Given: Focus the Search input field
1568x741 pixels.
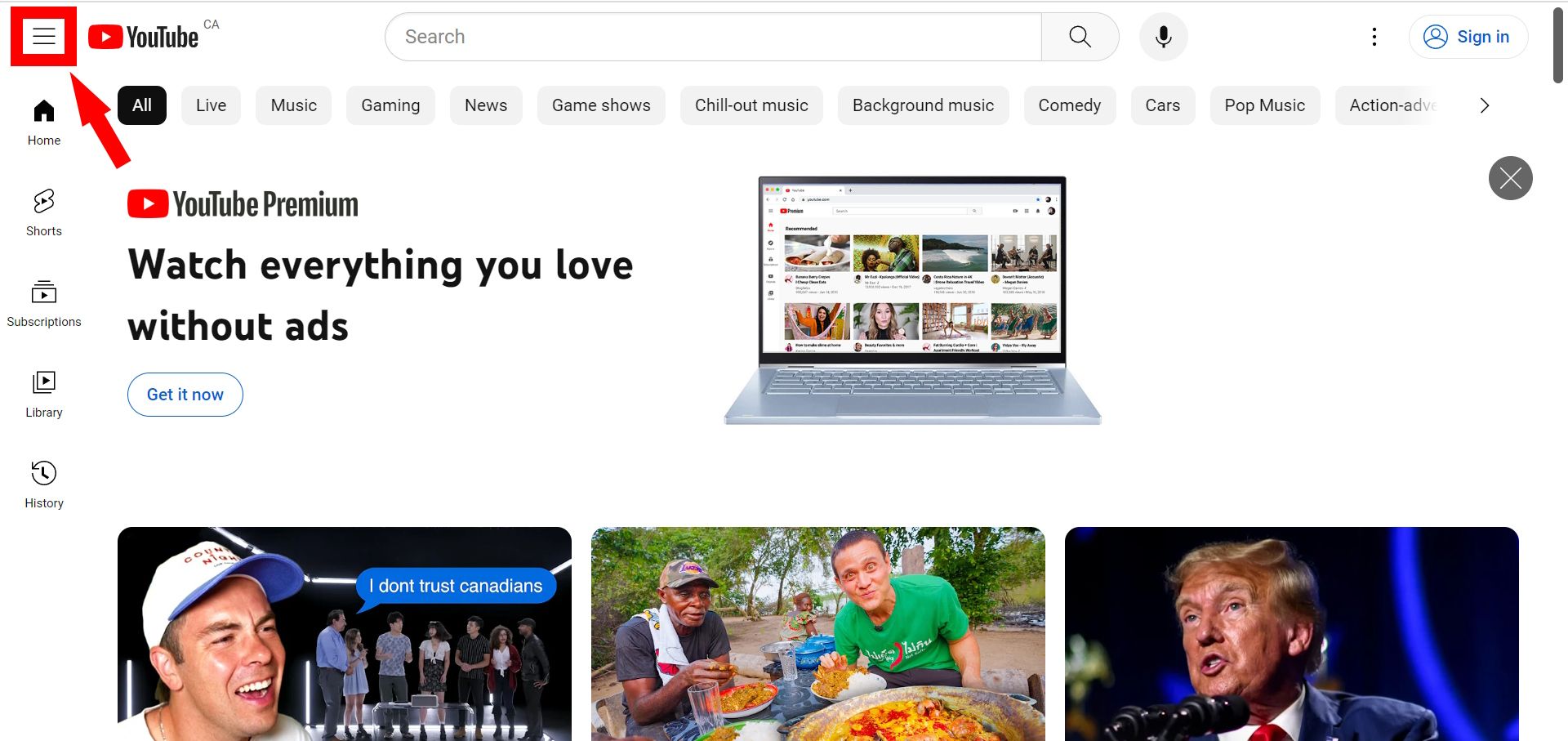Looking at the screenshot, I should (713, 37).
